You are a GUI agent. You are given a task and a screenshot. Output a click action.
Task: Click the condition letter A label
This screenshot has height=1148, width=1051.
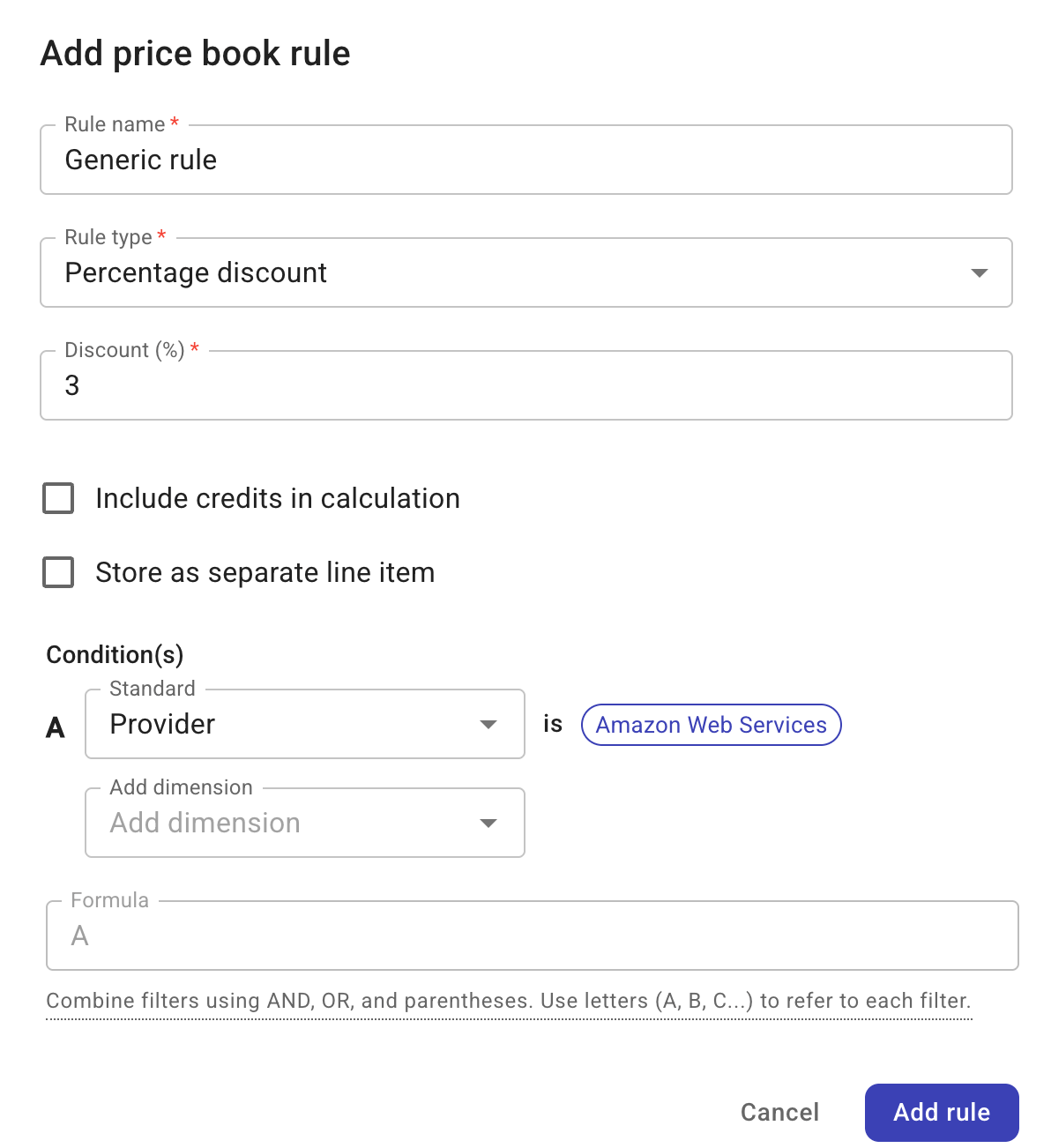tap(56, 727)
